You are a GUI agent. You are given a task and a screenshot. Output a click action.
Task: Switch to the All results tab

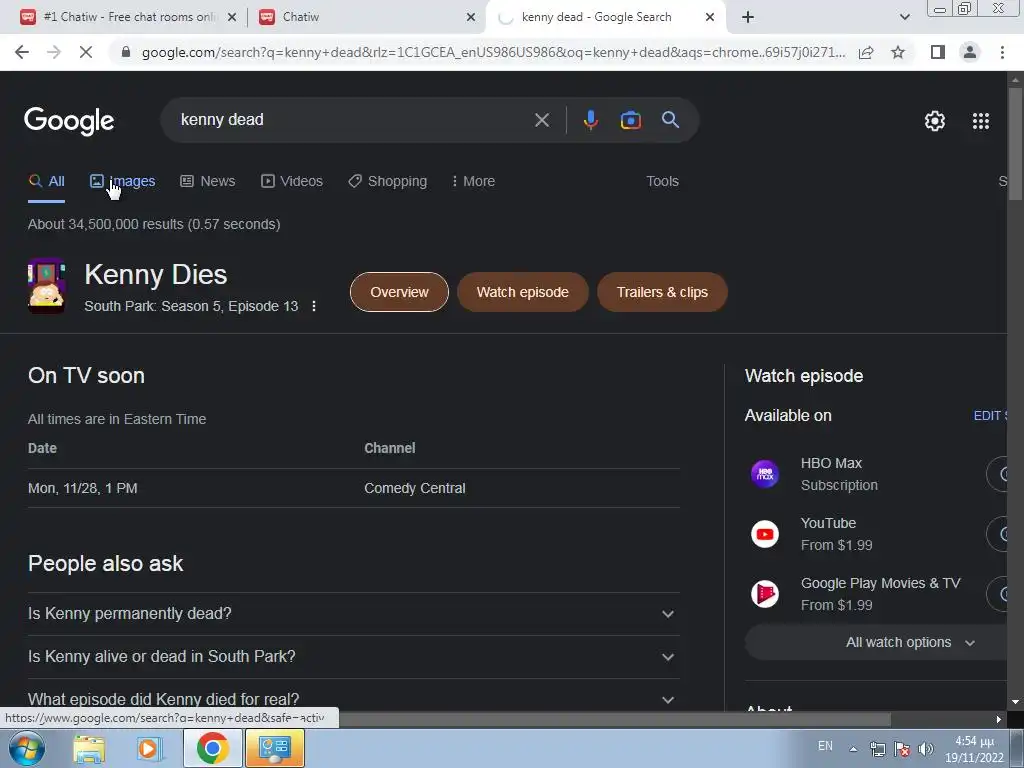click(x=46, y=181)
